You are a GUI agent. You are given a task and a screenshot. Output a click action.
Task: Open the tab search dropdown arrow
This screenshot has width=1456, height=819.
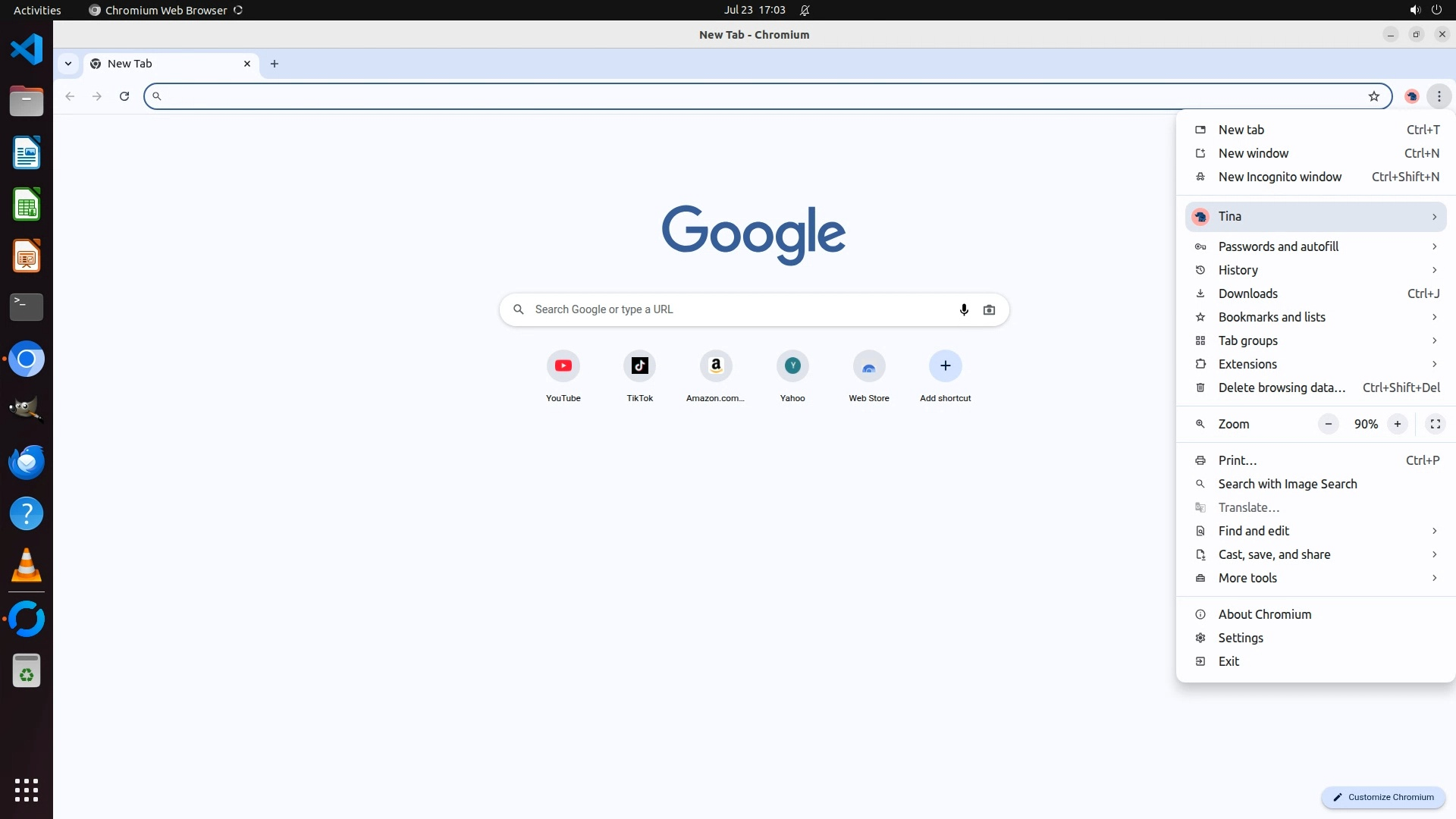(68, 64)
